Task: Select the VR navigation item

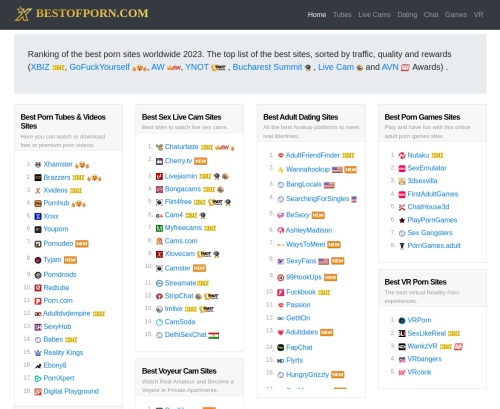Action: point(478,15)
